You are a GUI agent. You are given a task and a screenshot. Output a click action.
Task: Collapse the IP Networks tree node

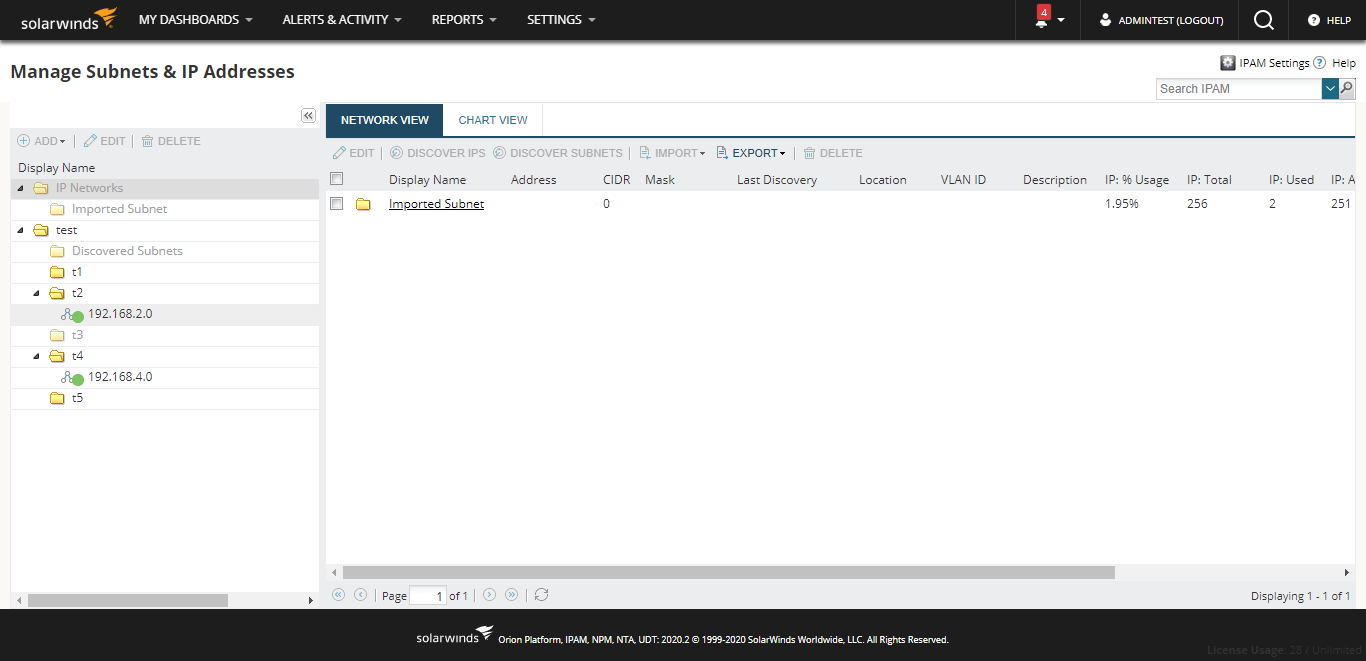coord(21,188)
